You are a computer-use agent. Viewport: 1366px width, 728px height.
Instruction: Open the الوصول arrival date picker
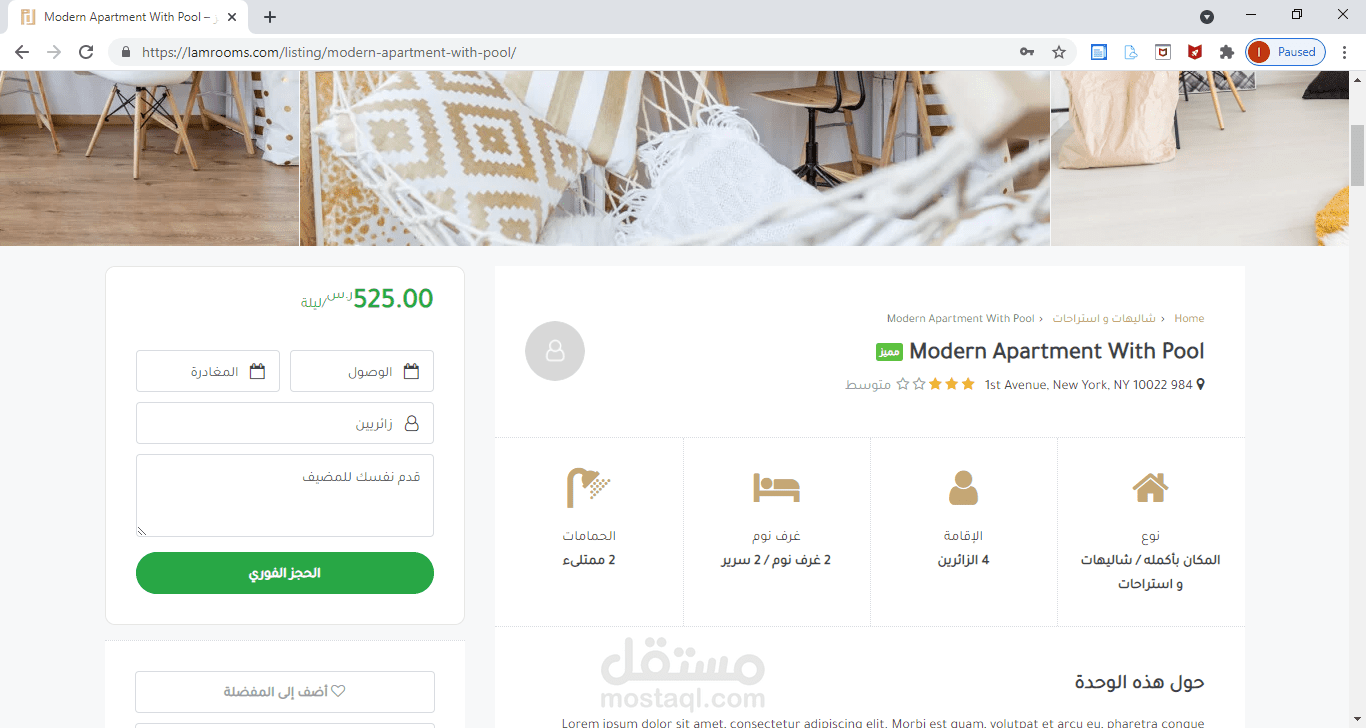[x=362, y=371]
